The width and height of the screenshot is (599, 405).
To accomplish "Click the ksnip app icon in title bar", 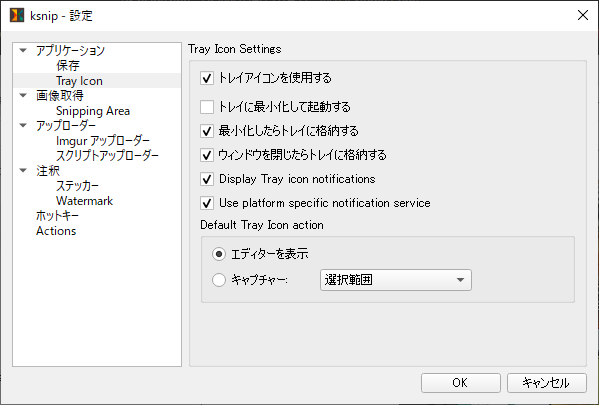I will click(x=17, y=15).
